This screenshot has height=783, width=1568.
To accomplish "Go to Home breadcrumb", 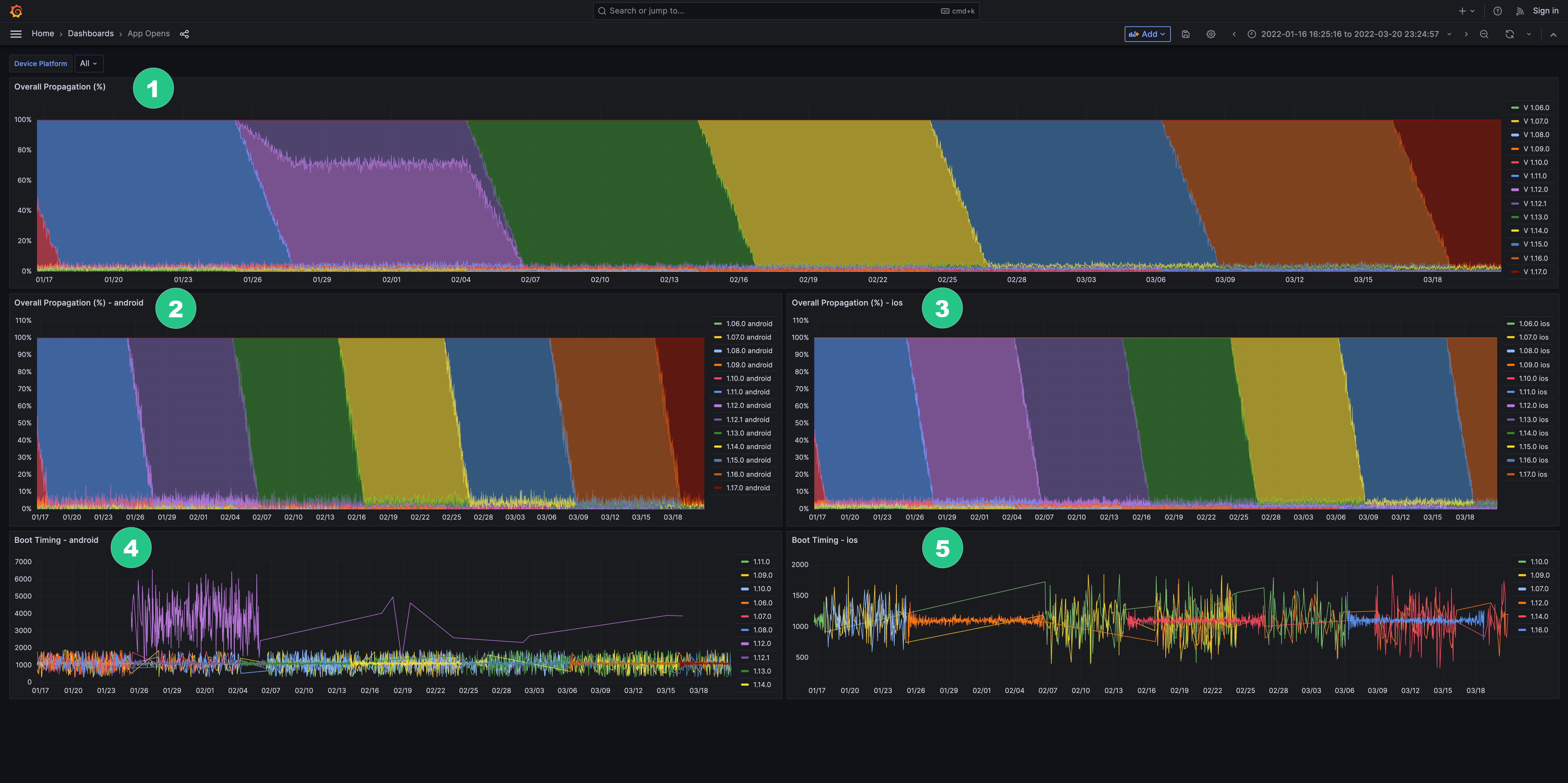I will tap(43, 33).
